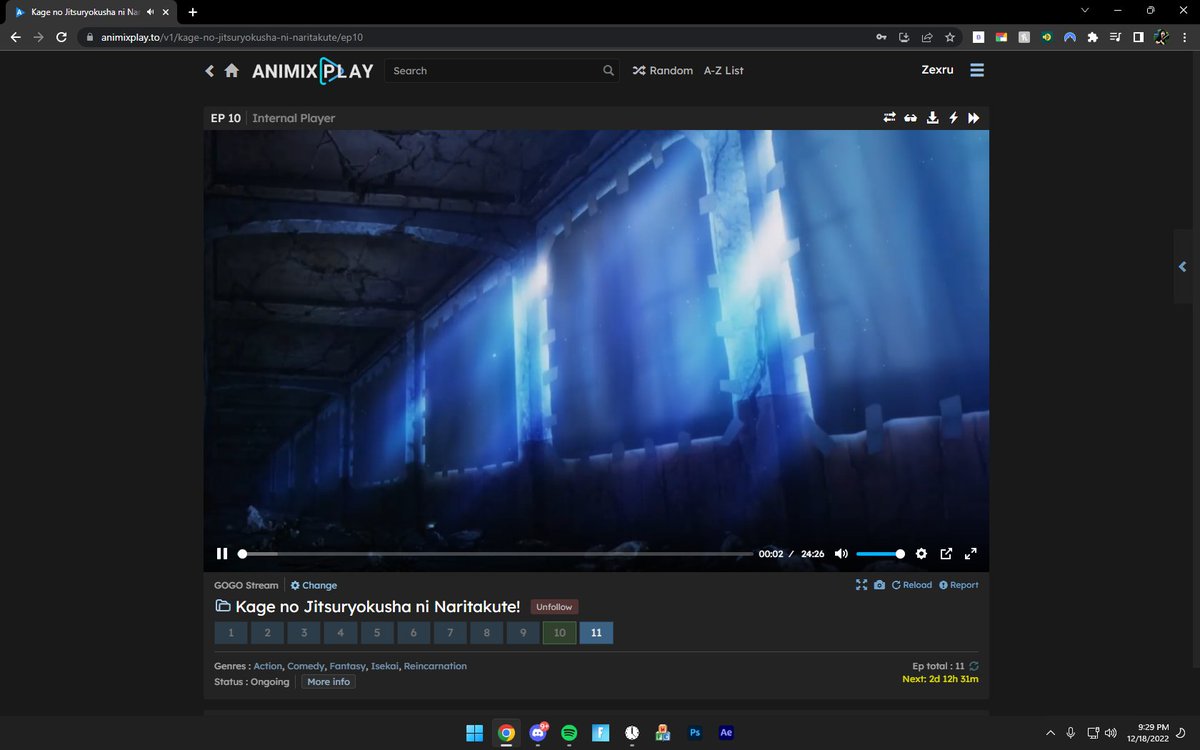Open the site hamburger menu
Image resolution: width=1200 pixels, height=750 pixels.
[x=977, y=70]
